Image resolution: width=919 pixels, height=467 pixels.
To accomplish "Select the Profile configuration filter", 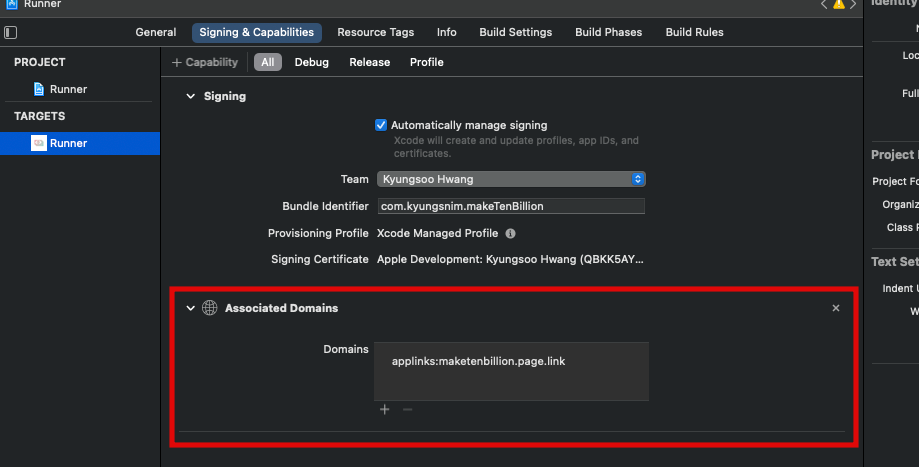I will (x=427, y=62).
